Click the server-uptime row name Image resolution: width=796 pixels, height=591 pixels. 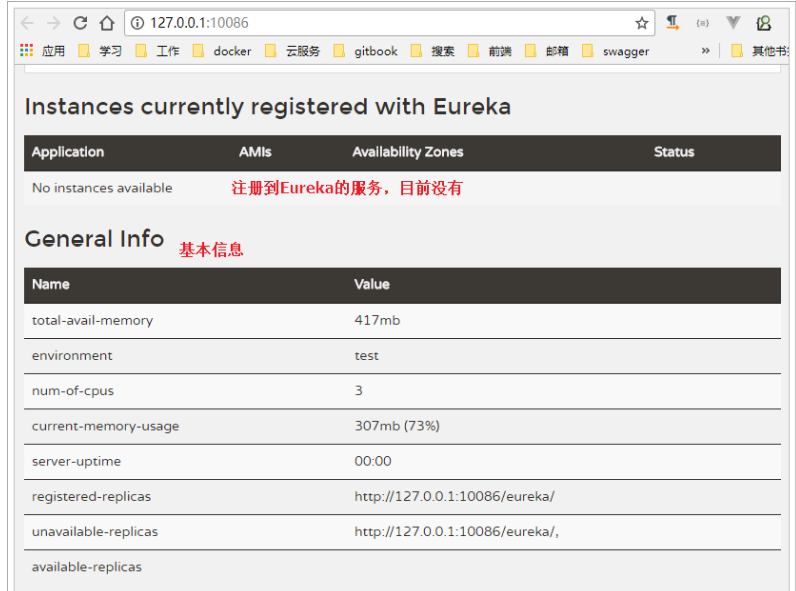coord(76,462)
